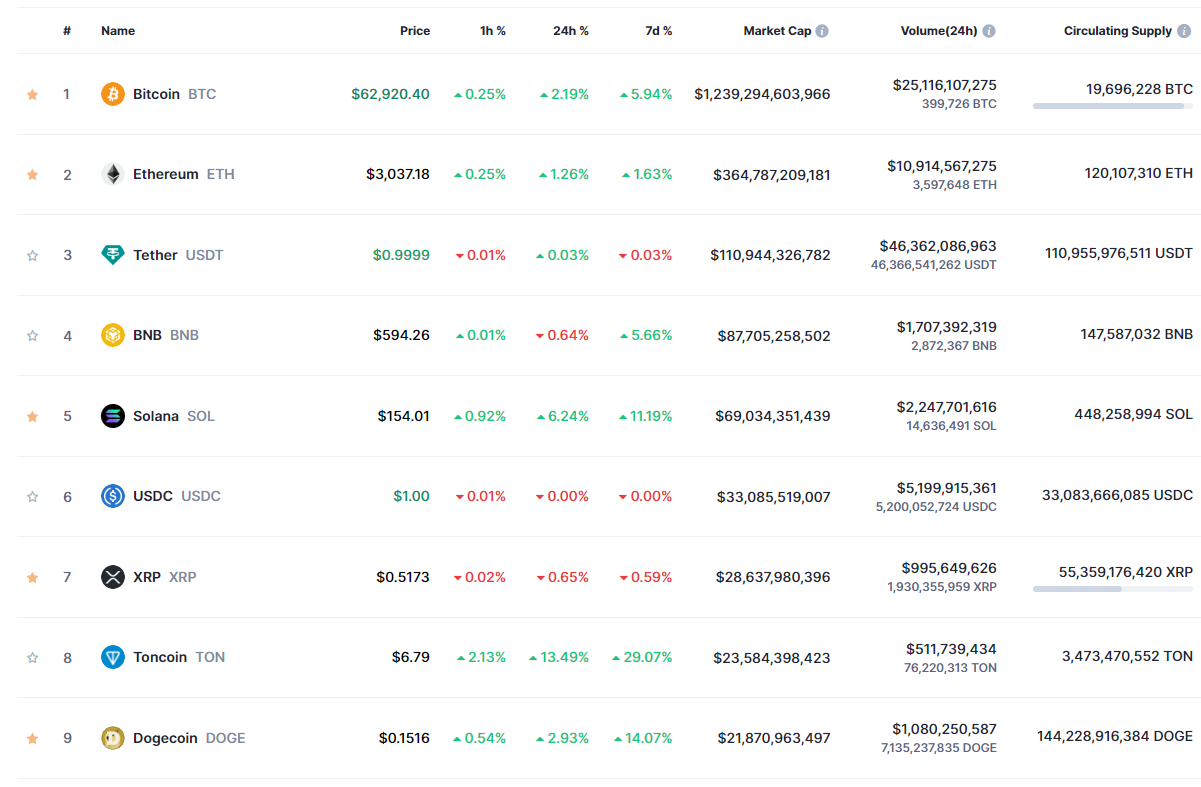Sort the table by Name column

[x=118, y=31]
